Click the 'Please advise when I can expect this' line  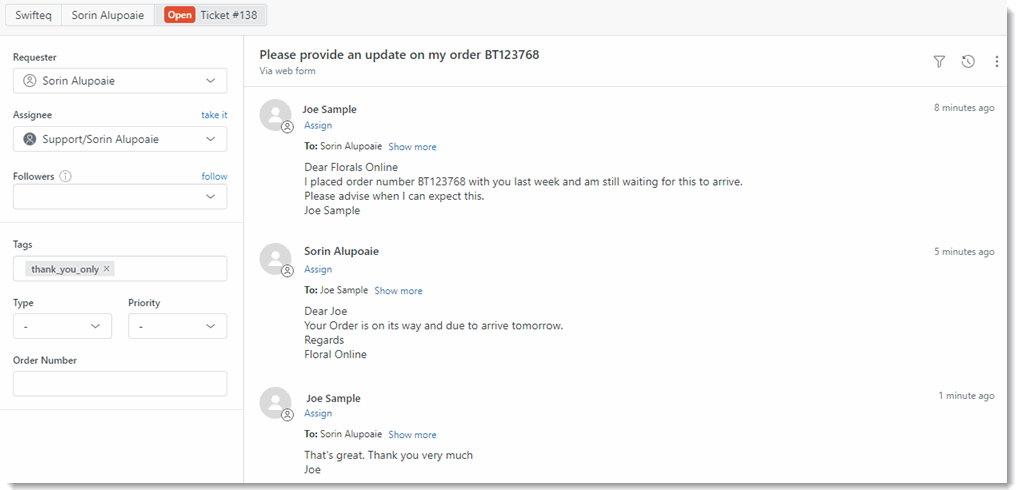tap(395, 196)
